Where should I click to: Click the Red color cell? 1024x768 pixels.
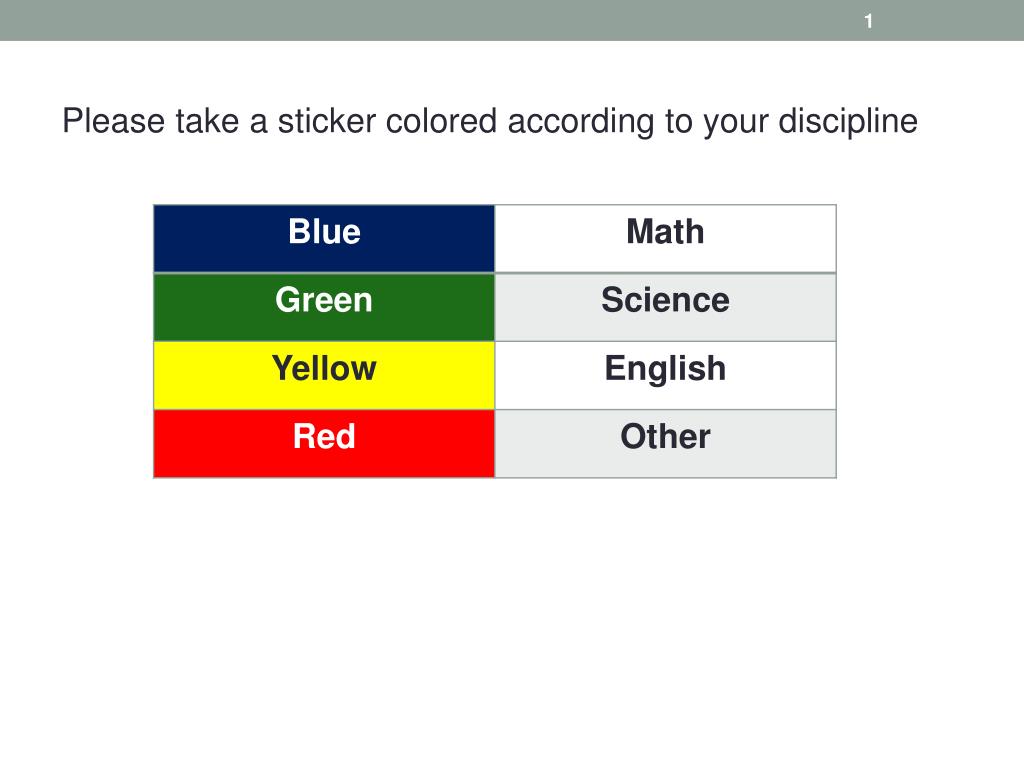324,444
